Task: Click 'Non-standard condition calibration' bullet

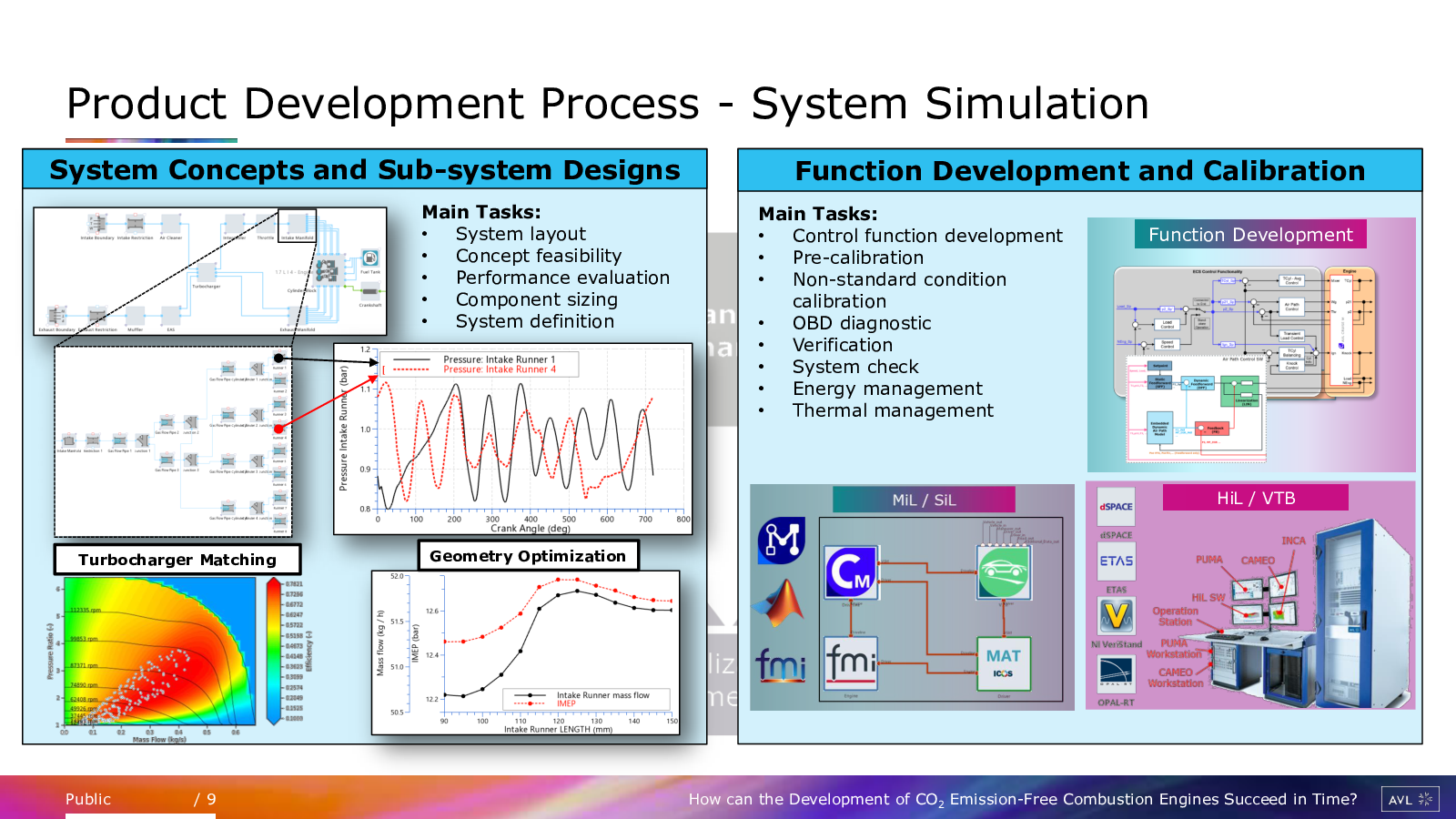Action: click(x=899, y=290)
